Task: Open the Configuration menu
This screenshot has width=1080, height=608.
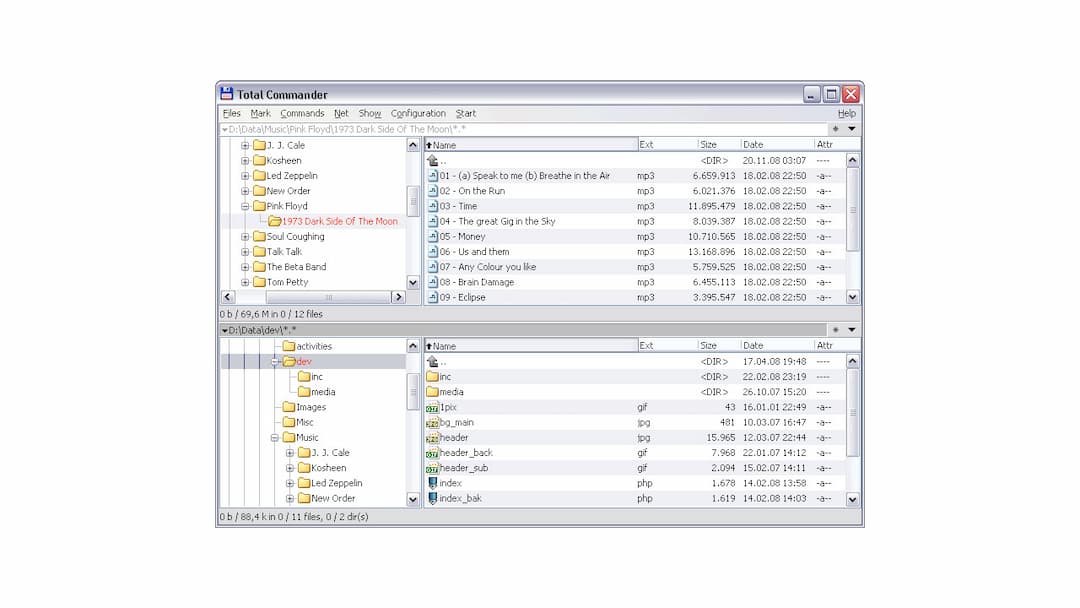Action: [418, 113]
